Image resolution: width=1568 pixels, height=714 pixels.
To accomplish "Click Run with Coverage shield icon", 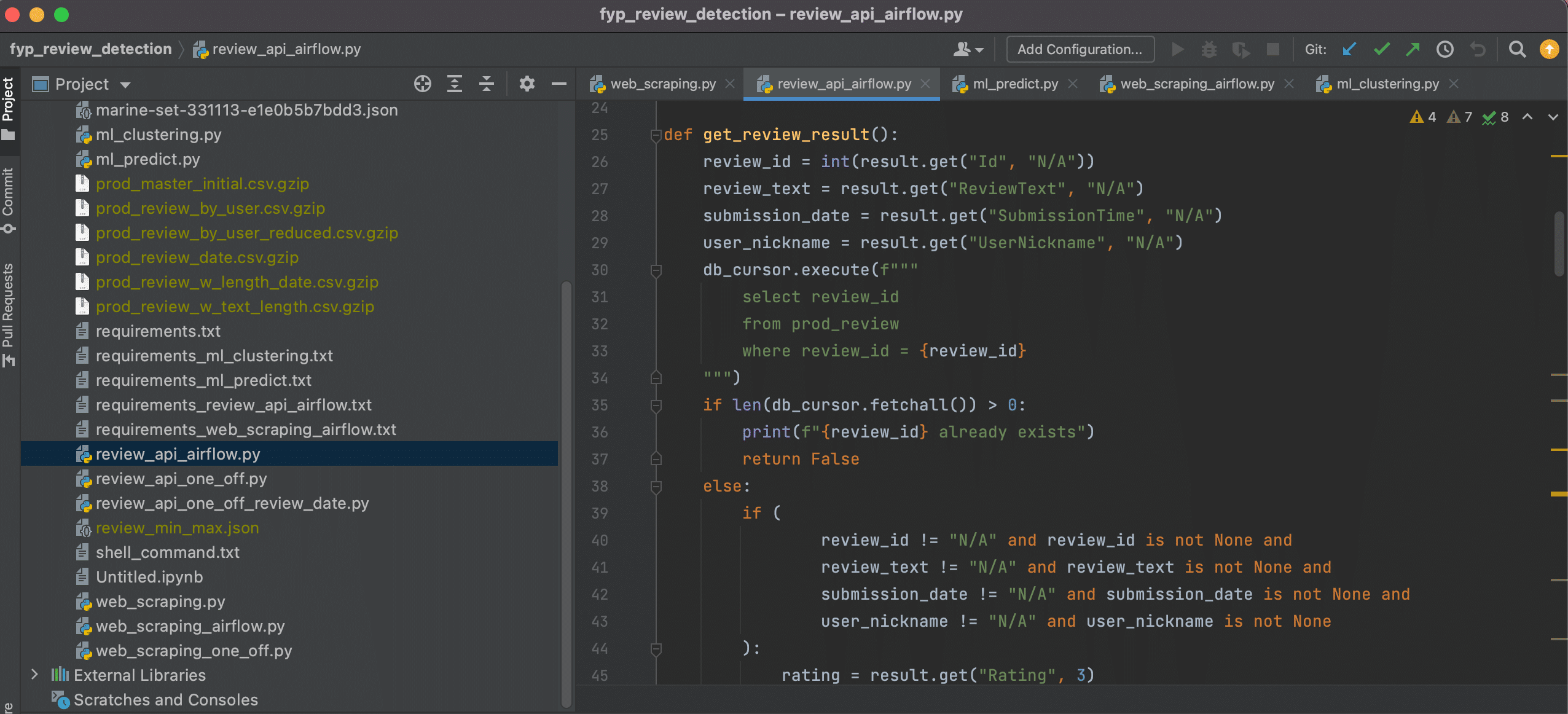I will (x=1241, y=49).
